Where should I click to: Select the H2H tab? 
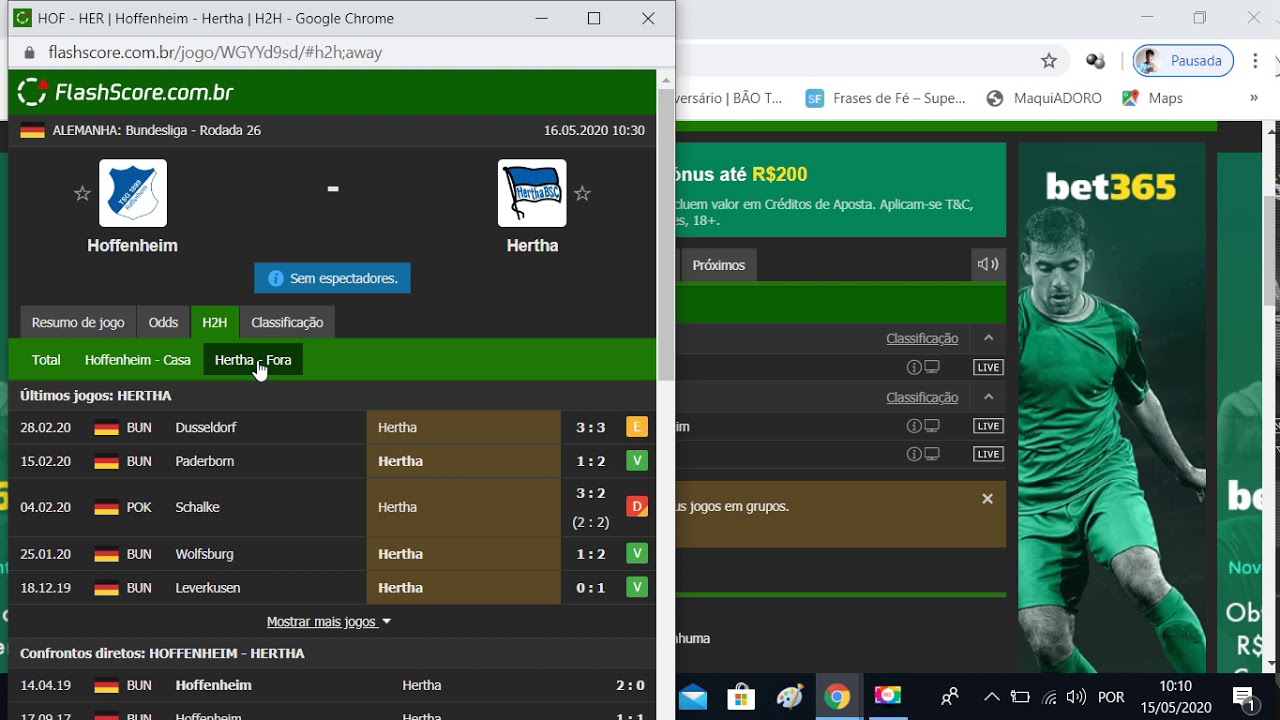click(214, 322)
